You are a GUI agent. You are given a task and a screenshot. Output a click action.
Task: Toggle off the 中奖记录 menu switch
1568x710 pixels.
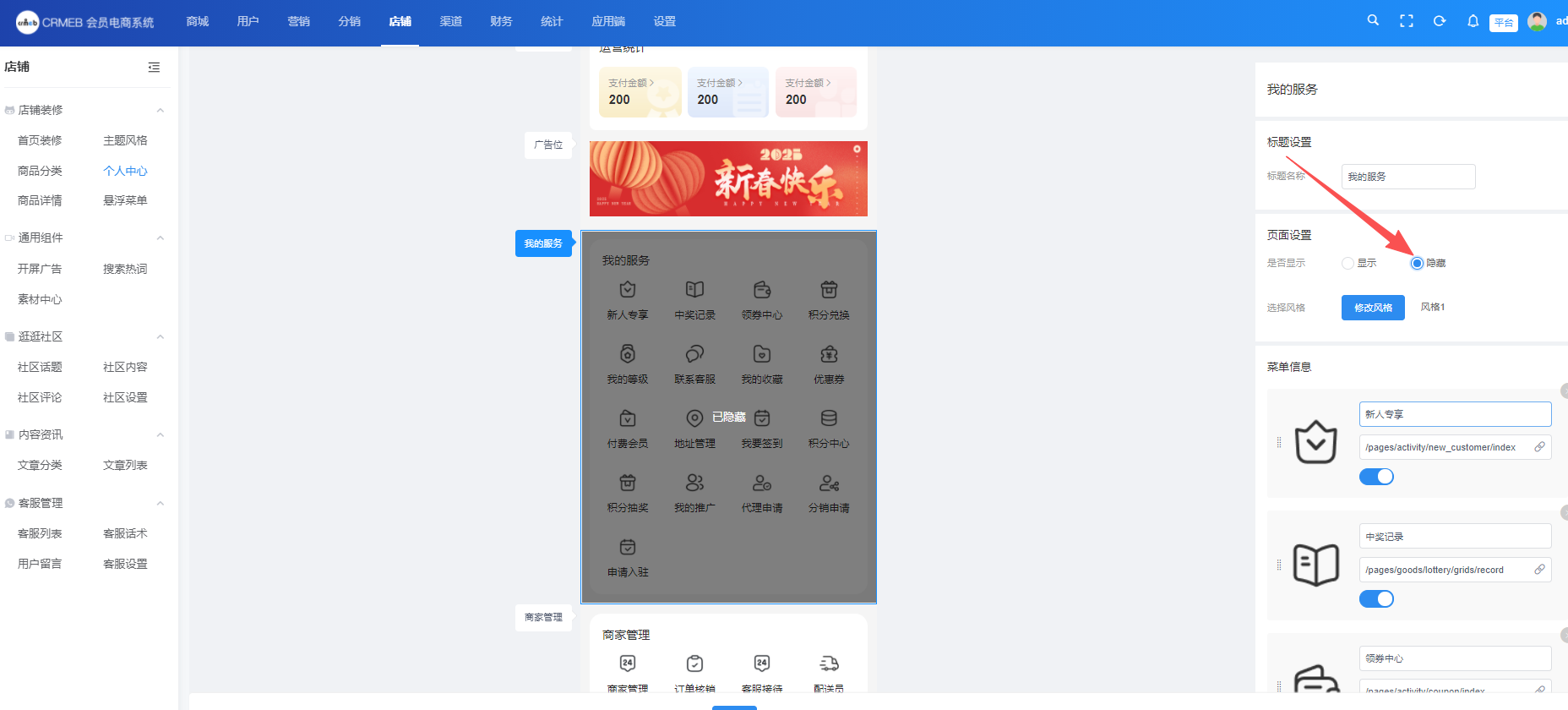(1376, 599)
